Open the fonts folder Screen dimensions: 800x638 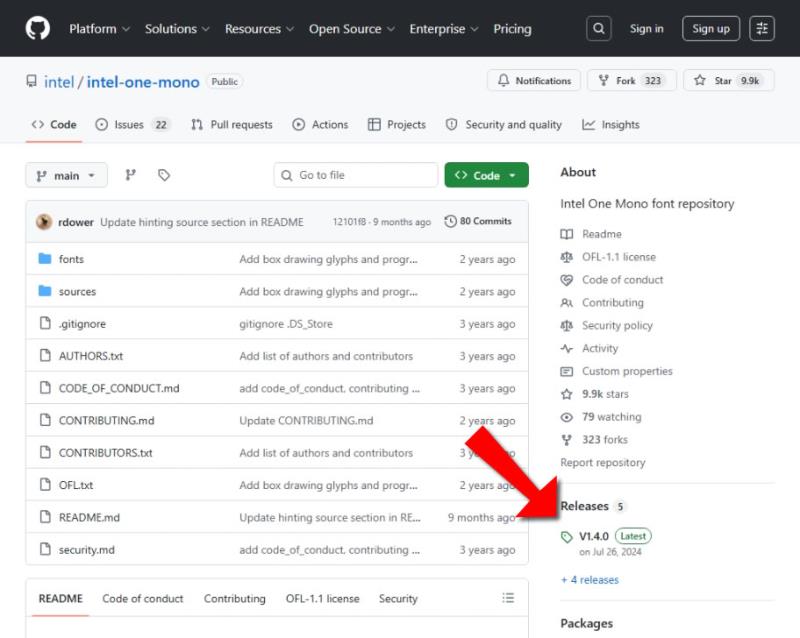[71, 259]
